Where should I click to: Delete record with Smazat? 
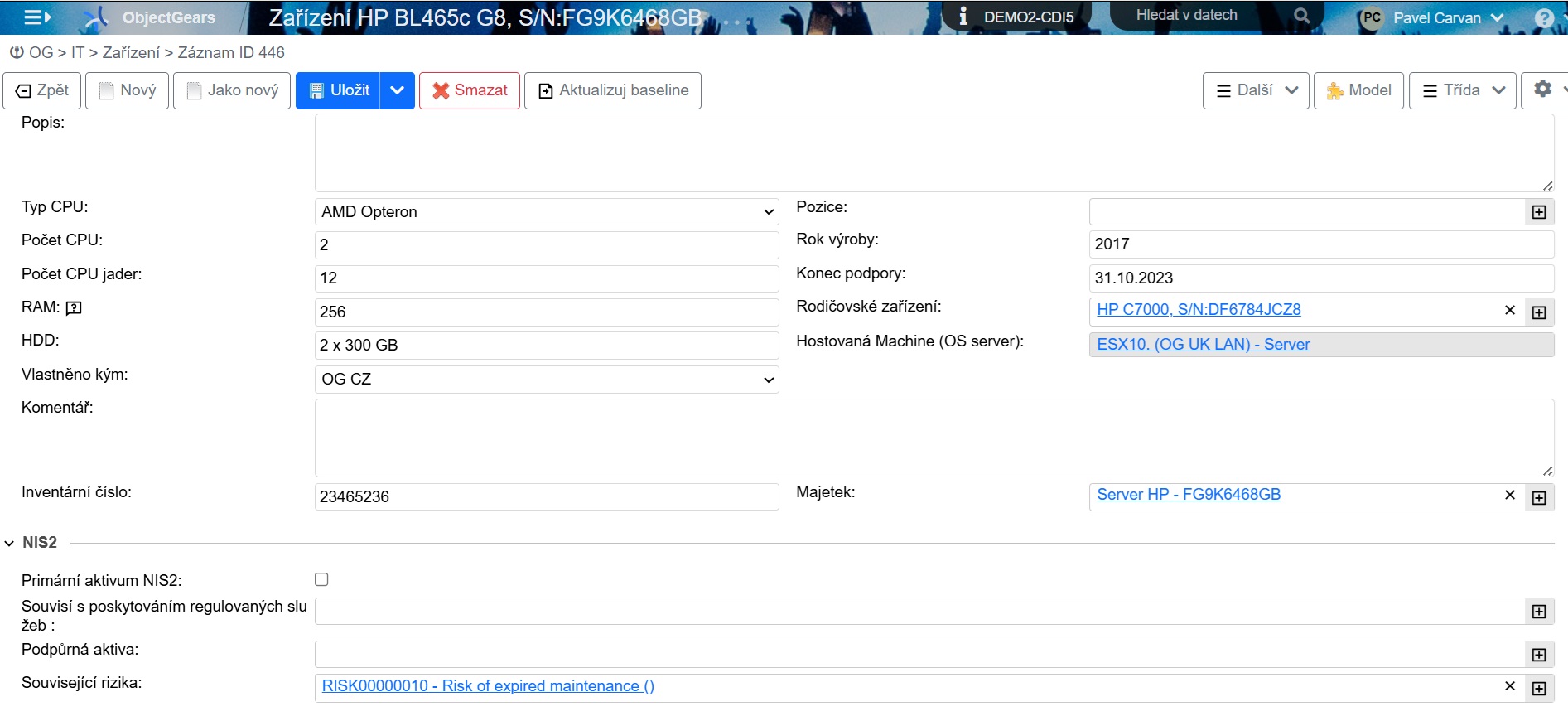470,90
